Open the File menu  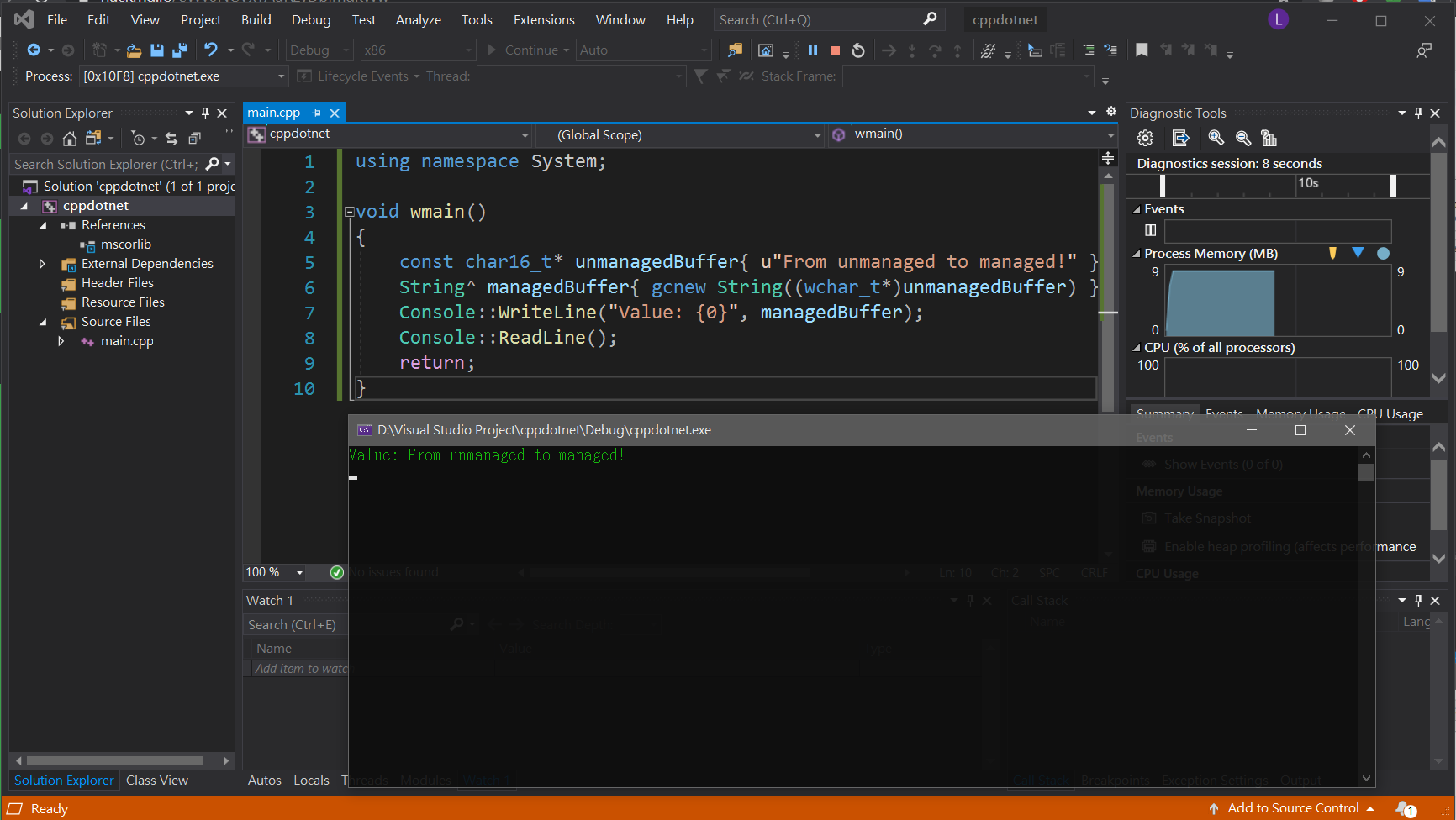coord(57,19)
